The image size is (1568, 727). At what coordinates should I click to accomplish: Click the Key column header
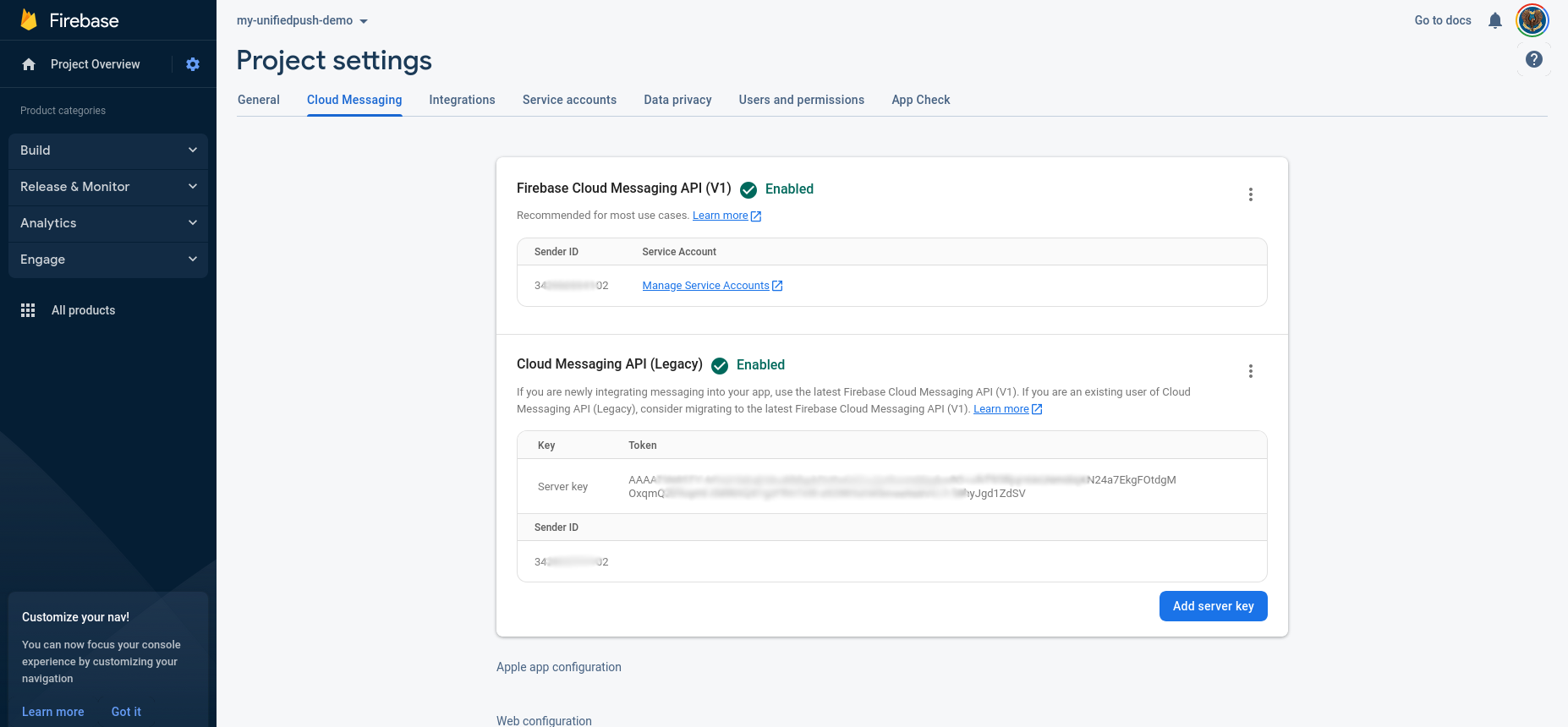click(x=546, y=445)
